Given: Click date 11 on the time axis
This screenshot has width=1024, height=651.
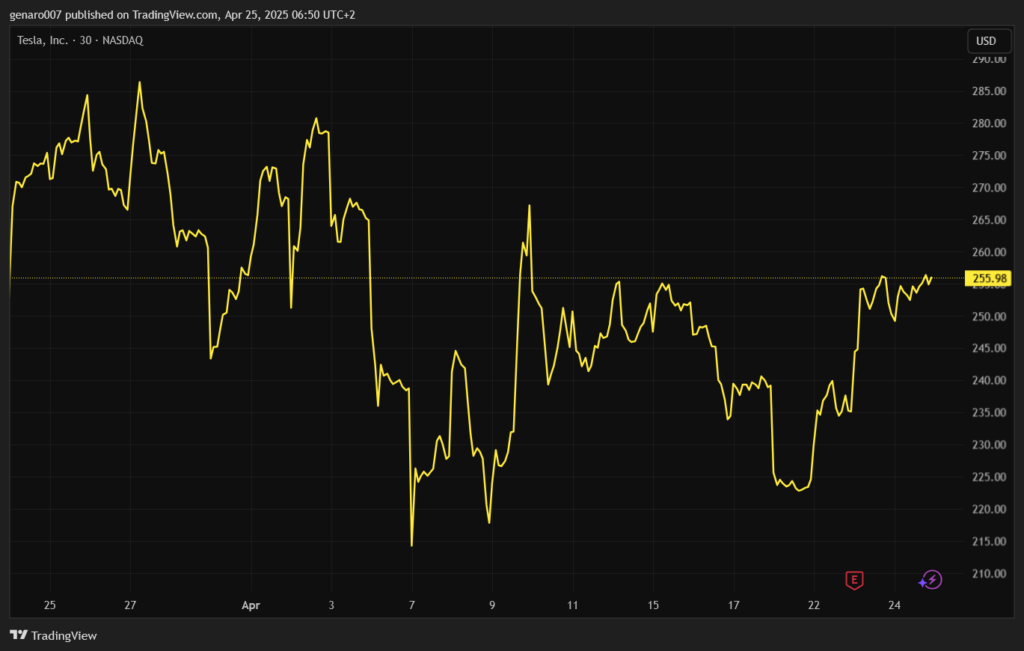Looking at the screenshot, I should [573, 606].
